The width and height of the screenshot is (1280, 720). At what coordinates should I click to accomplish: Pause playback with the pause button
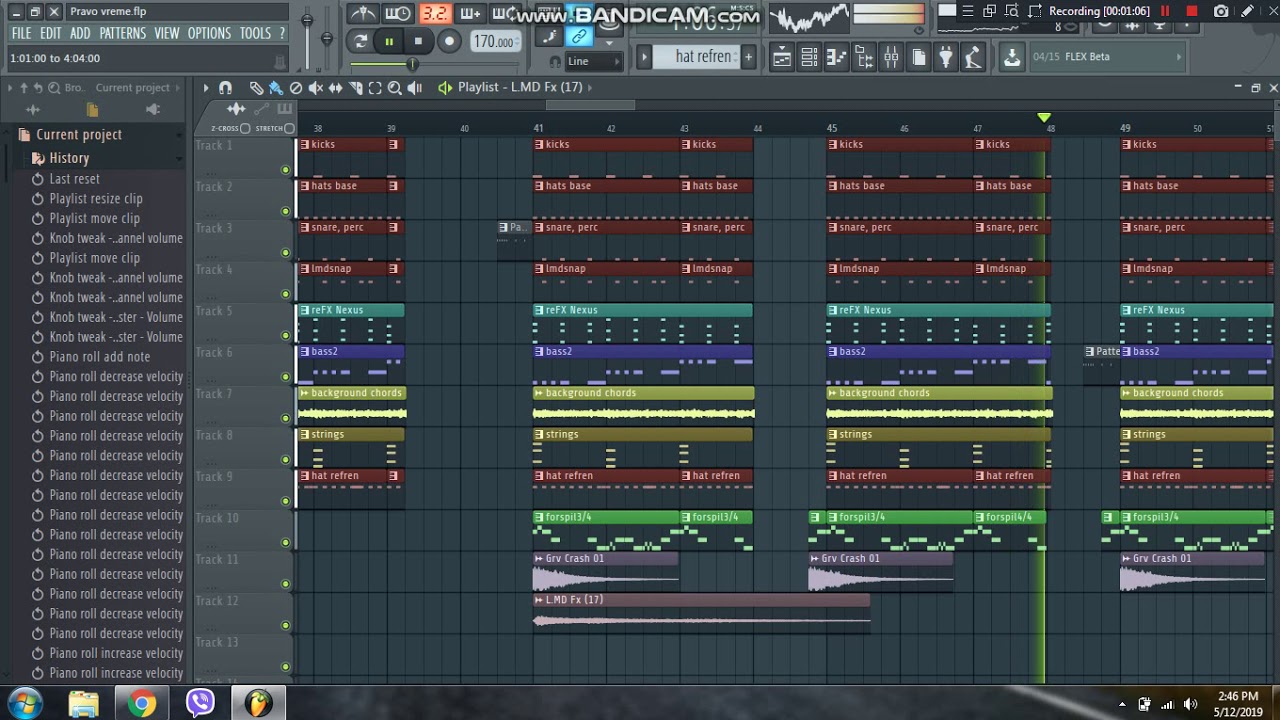[389, 41]
